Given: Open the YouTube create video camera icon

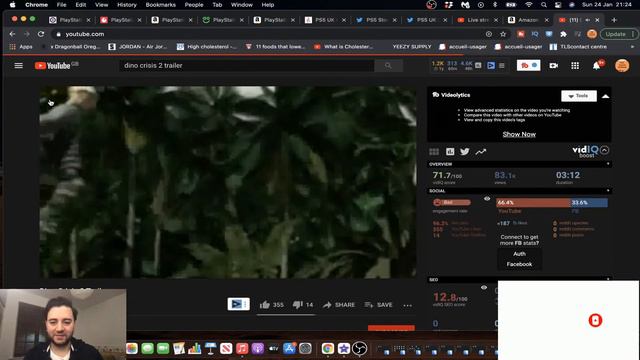Looking at the screenshot, I should tap(553, 65).
